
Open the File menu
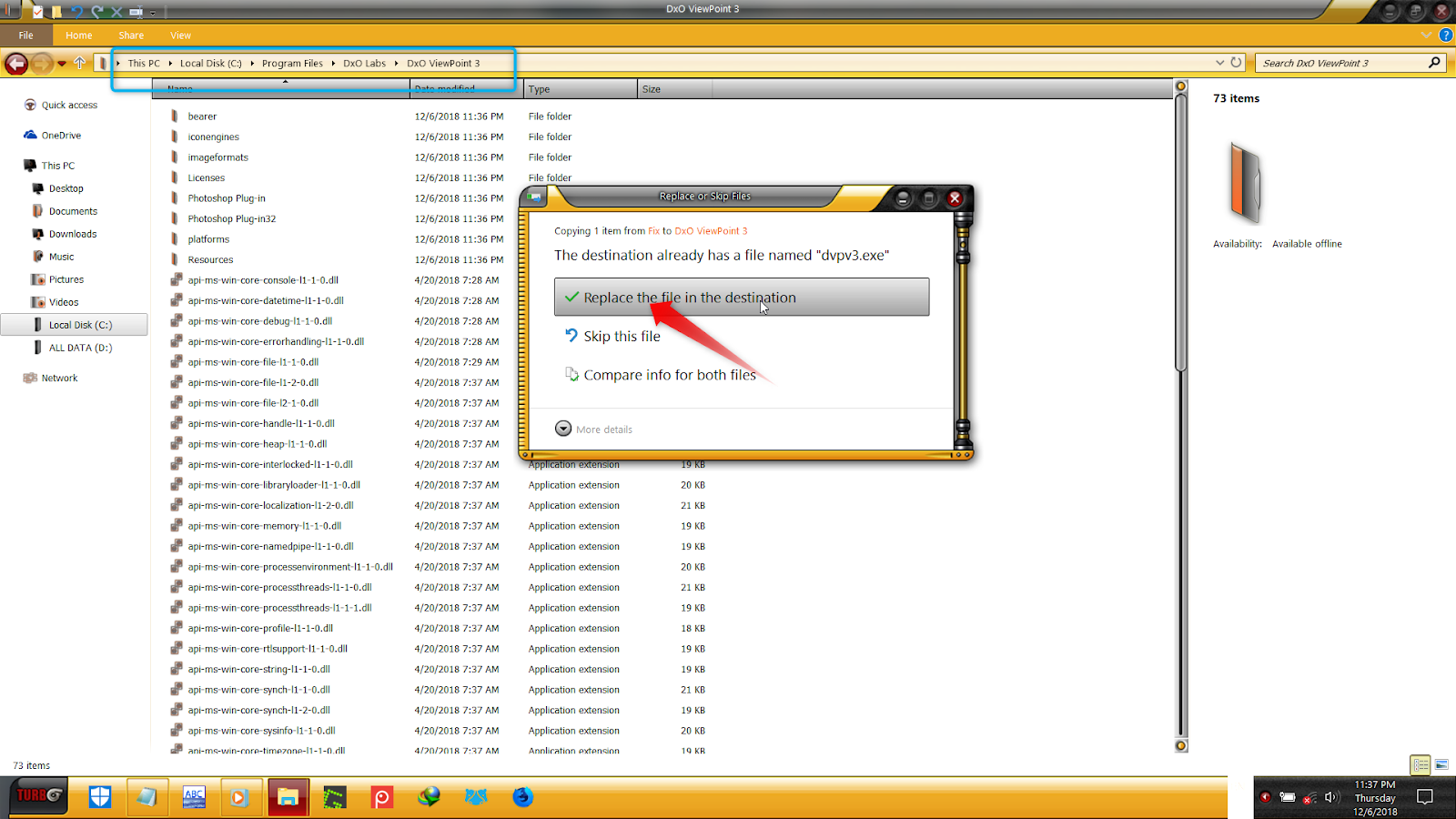coord(25,35)
